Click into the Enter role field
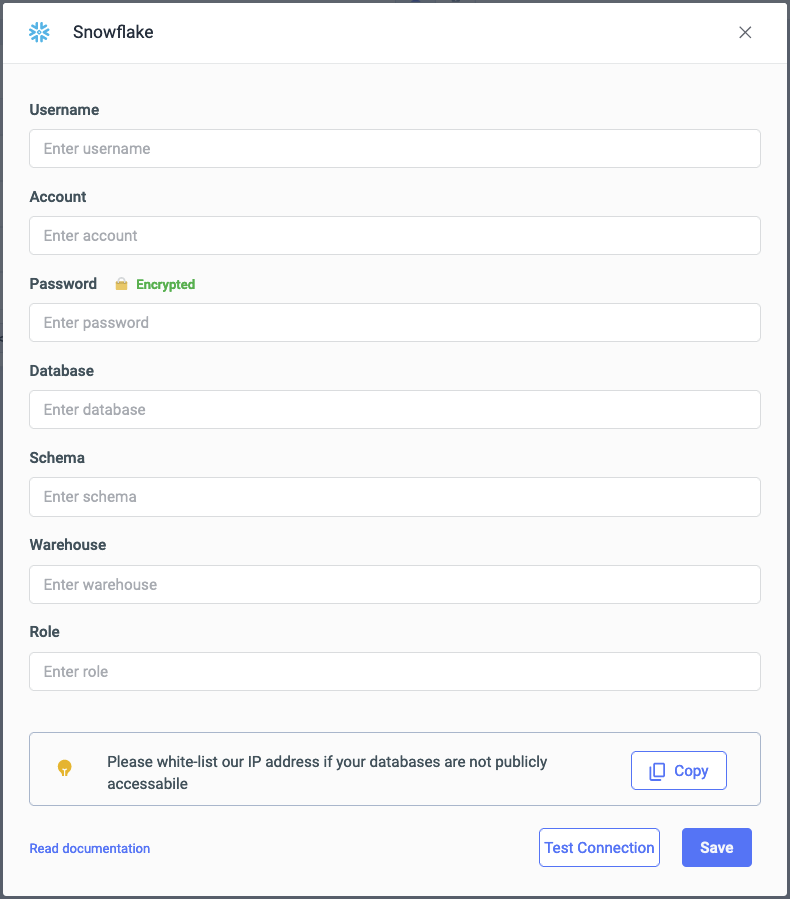The image size is (790, 899). pos(395,671)
